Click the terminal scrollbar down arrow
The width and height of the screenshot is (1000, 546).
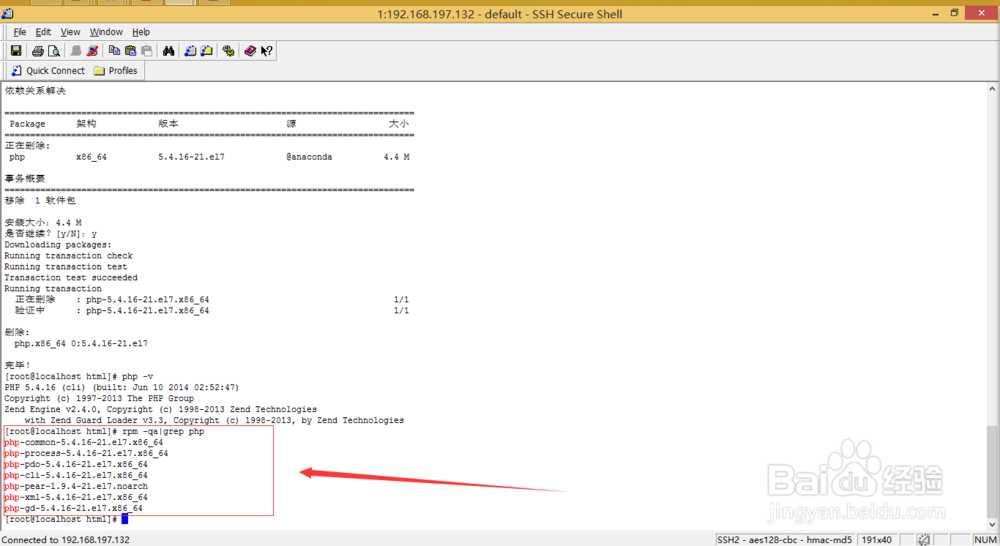992,524
